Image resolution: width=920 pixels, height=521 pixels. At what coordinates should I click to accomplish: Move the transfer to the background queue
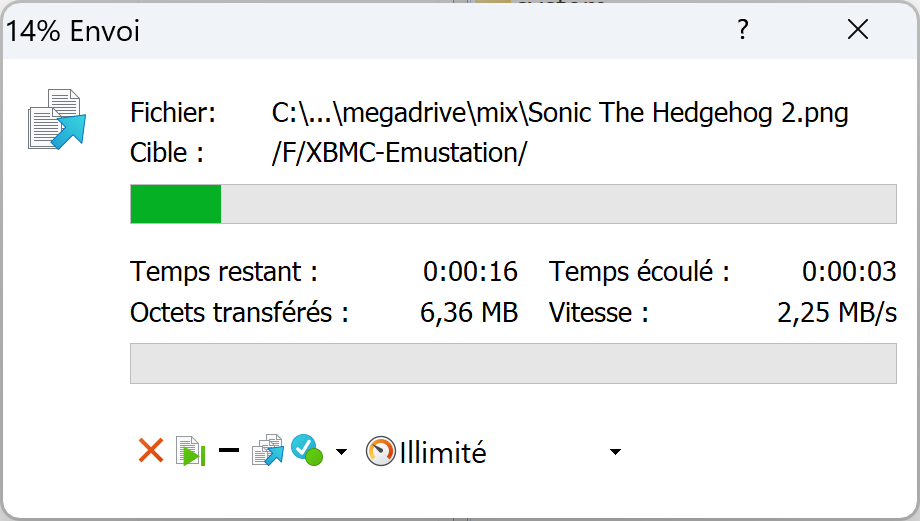[268, 451]
